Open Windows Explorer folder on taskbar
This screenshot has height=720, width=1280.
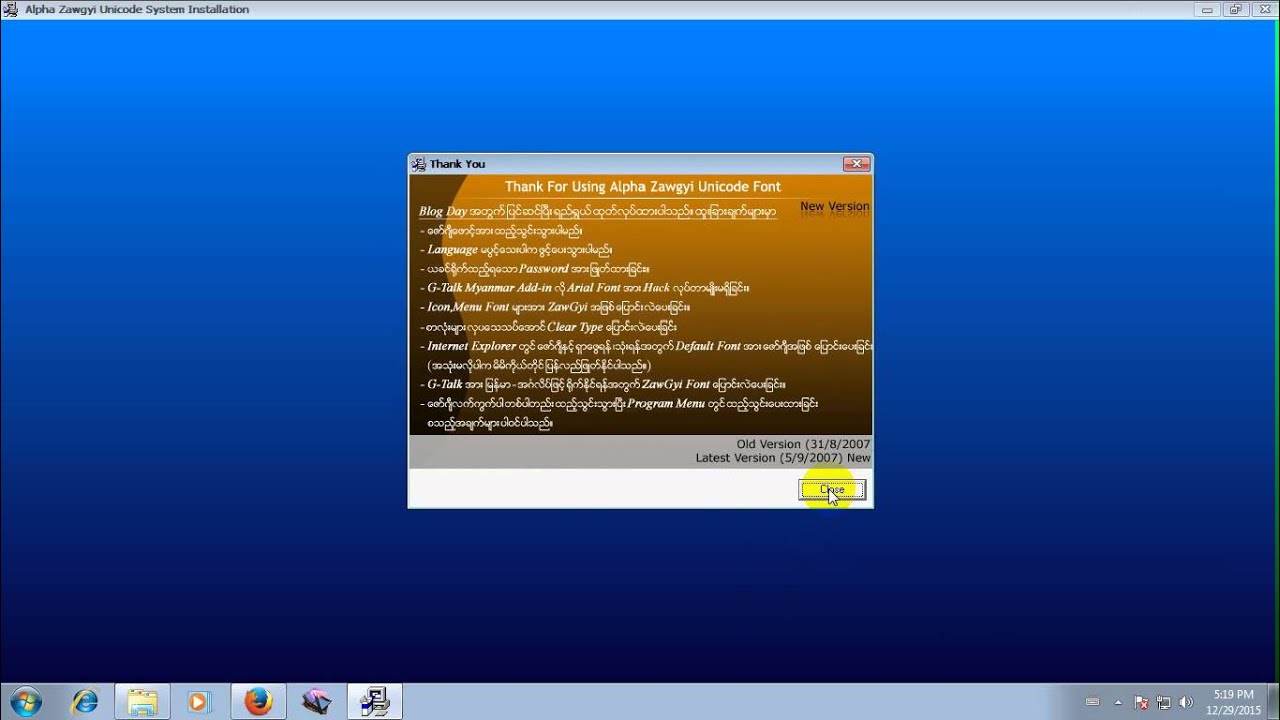tap(142, 702)
